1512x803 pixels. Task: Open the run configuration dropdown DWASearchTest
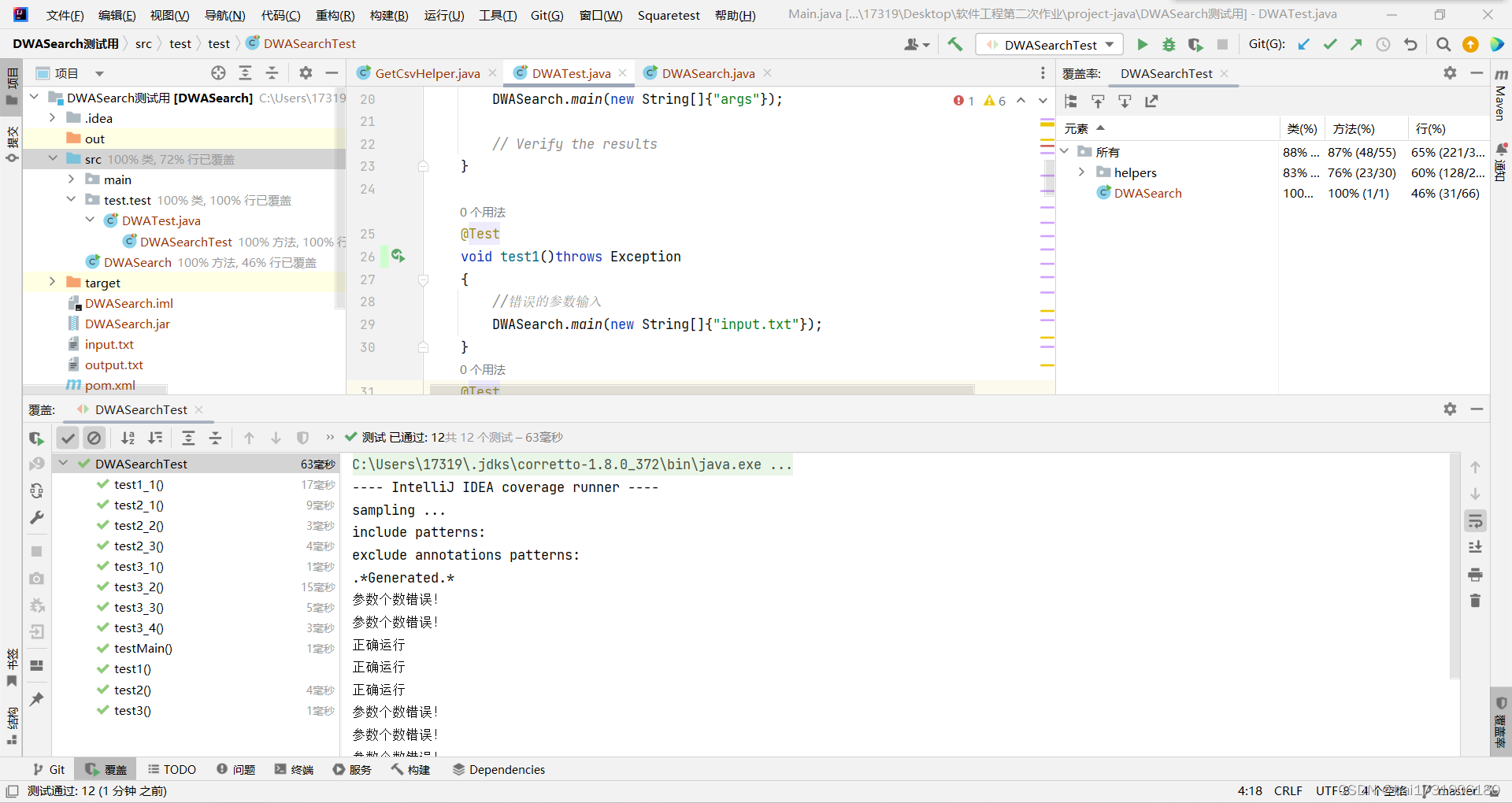1049,45
